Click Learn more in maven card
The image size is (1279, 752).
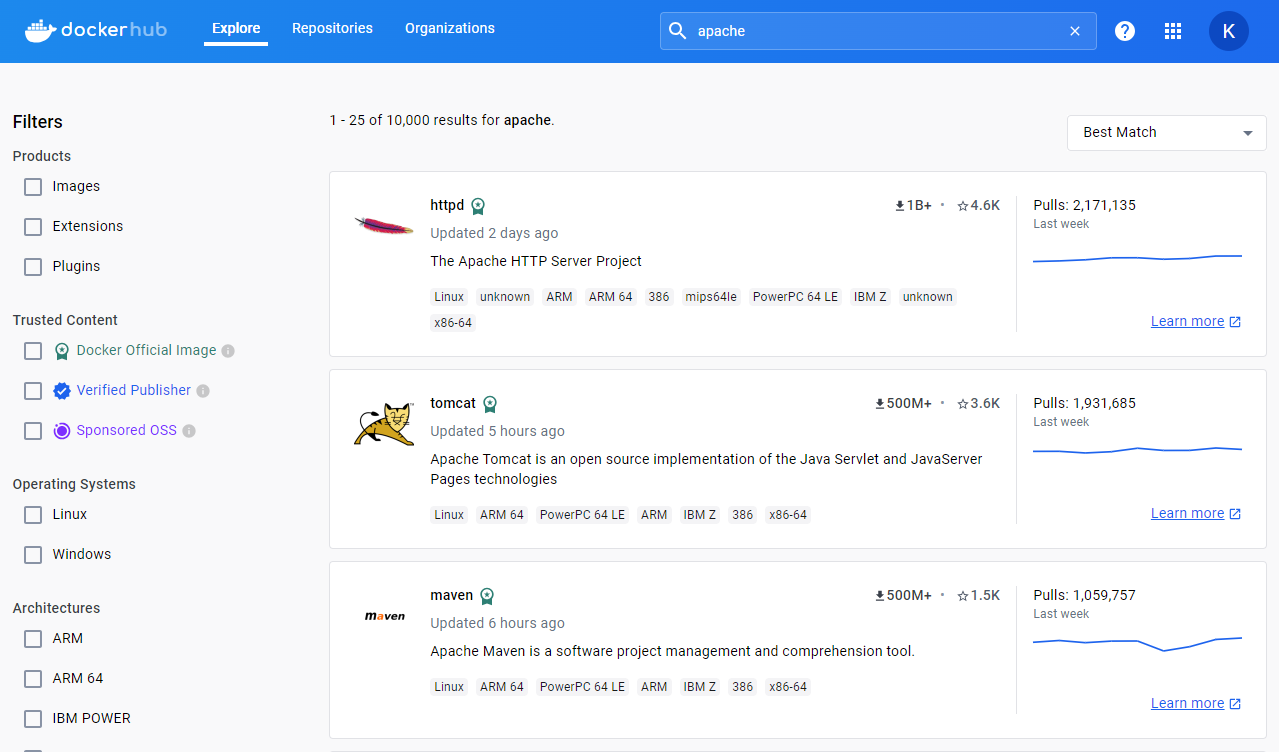[1196, 703]
